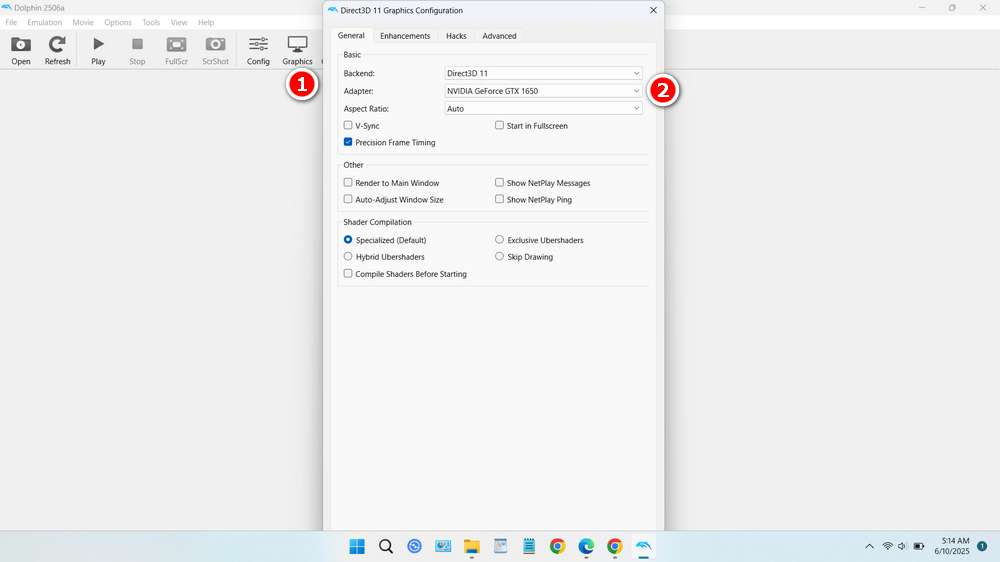Open the Notepad icon in the taskbar
The image size is (1000, 562).
(529, 546)
